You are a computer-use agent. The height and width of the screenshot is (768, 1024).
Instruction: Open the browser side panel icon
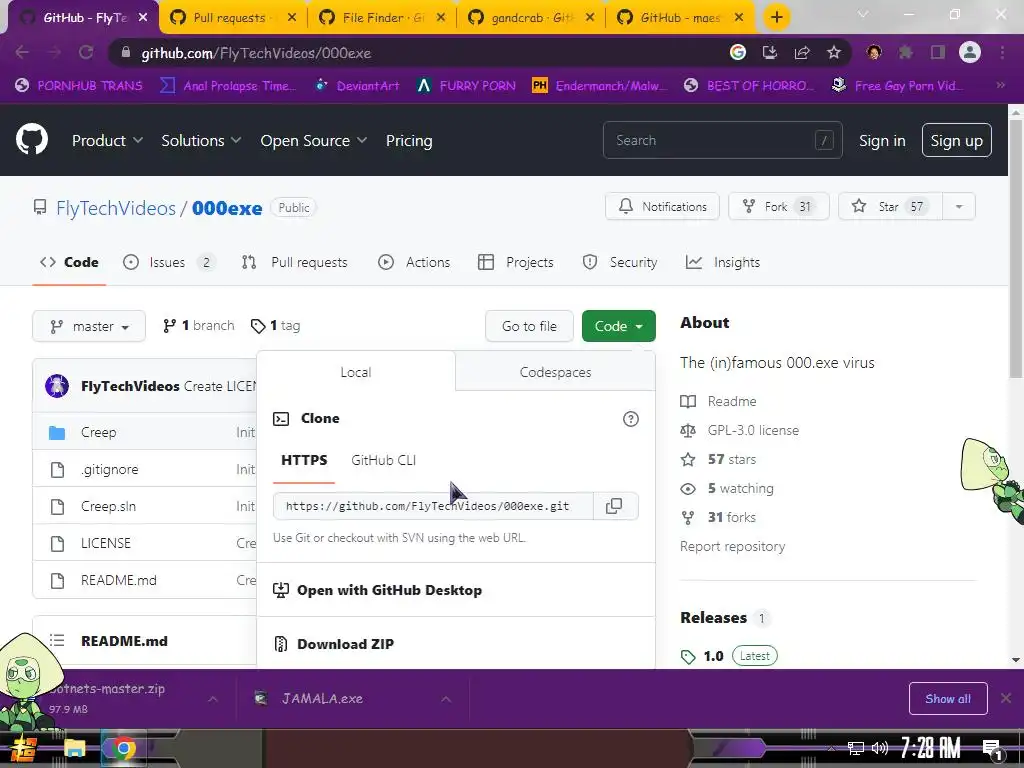point(938,52)
